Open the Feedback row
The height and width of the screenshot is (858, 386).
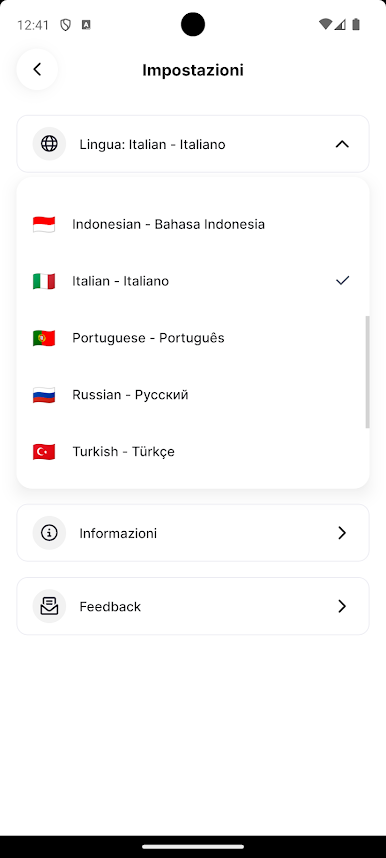coord(193,606)
